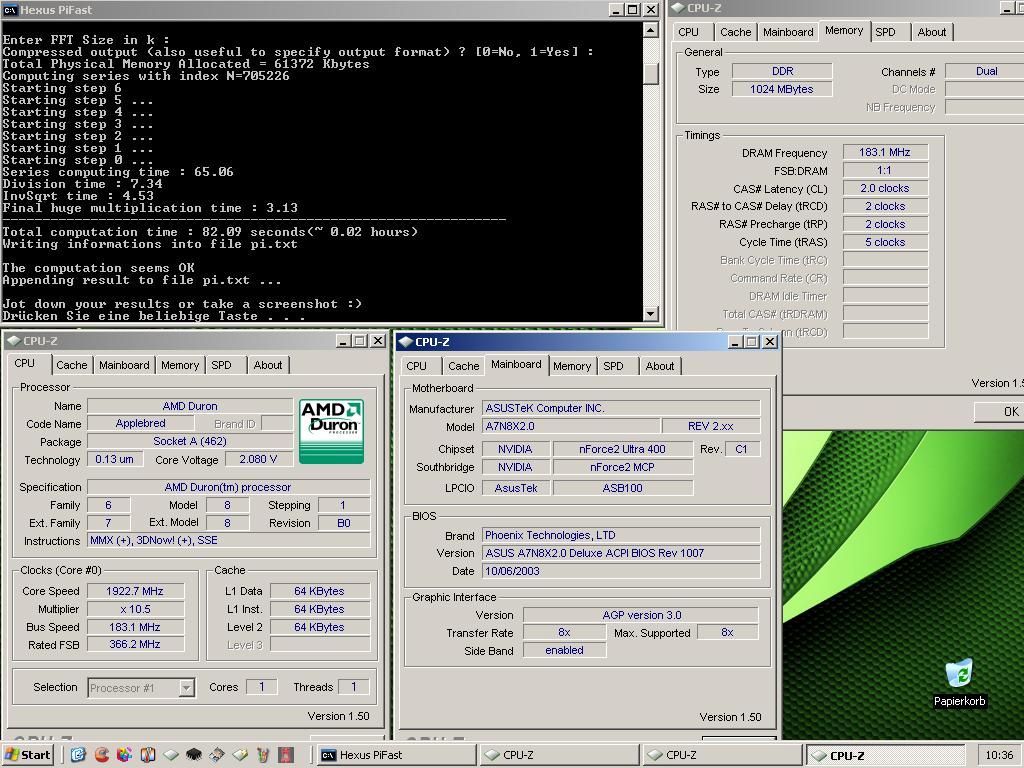This screenshot has width=1024, height=768.
Task: Close the Hexus PiFast console window
Action: pos(651,10)
